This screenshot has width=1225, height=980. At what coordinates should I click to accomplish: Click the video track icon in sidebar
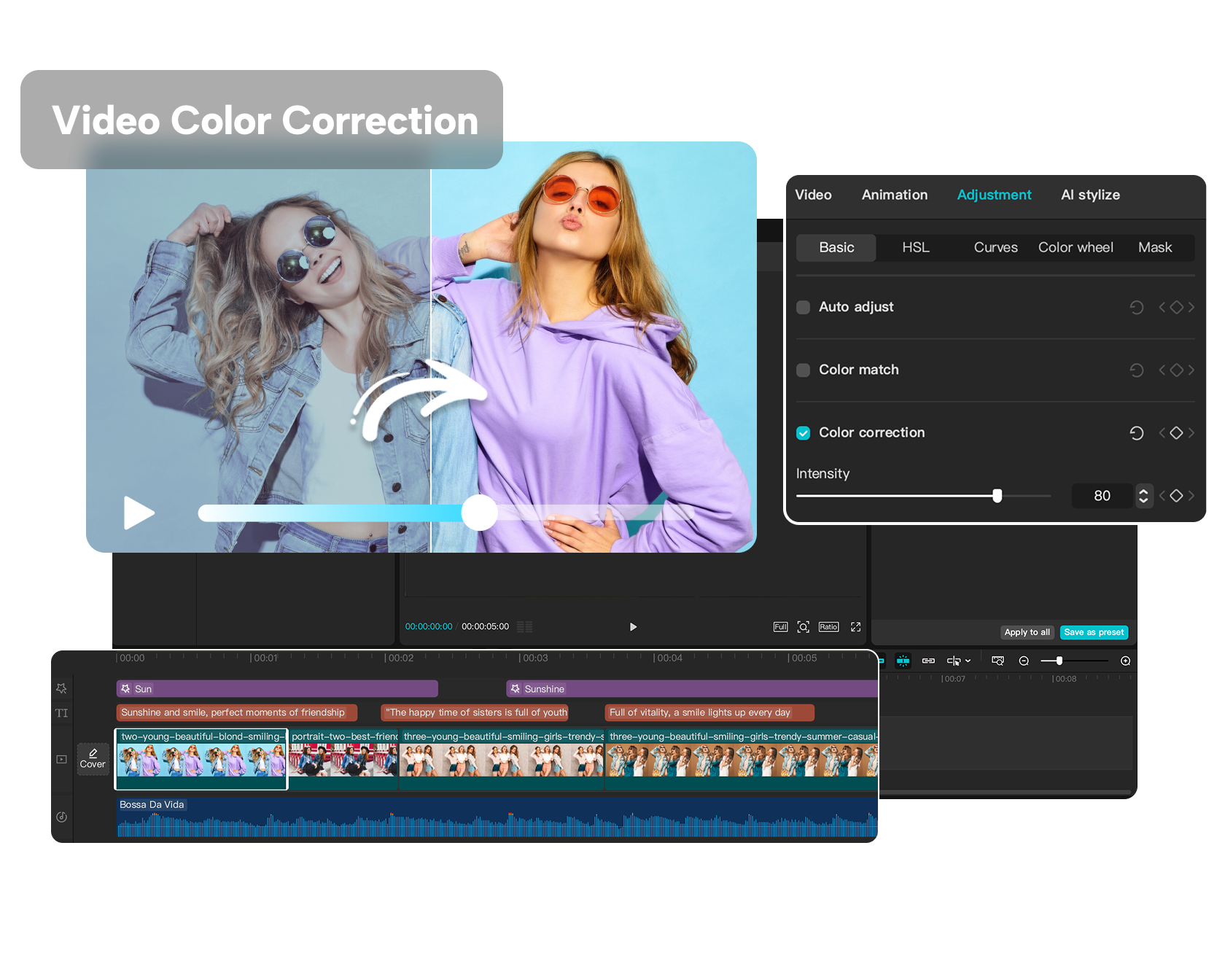pos(61,758)
